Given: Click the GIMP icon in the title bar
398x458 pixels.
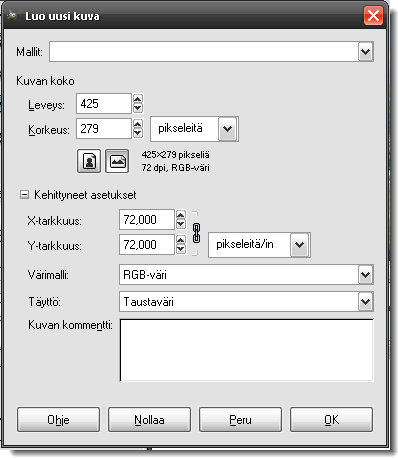Looking at the screenshot, I should tap(13, 15).
